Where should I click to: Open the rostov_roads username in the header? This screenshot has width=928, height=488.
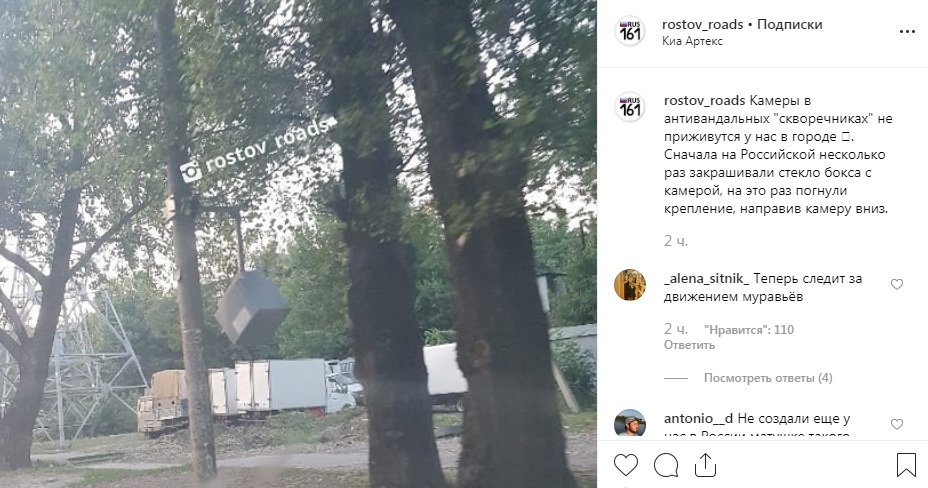pos(702,25)
